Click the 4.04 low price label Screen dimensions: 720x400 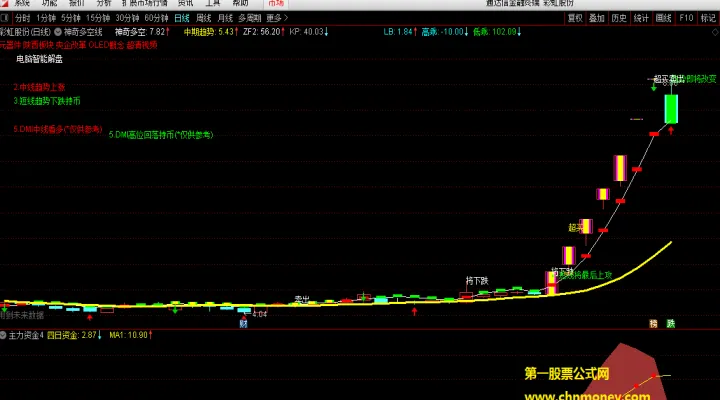point(259,314)
